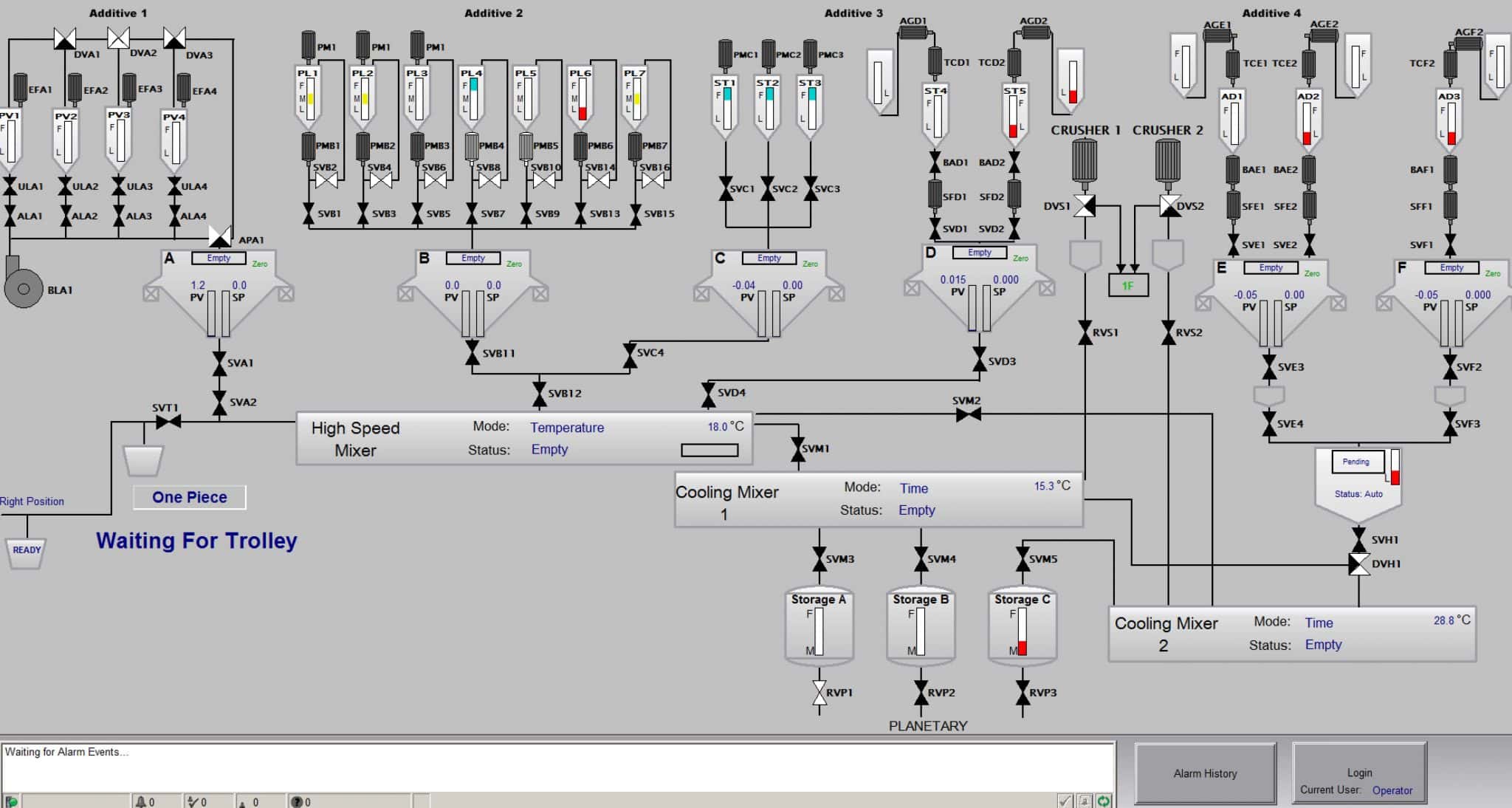
Task: Click the BLA1 blower icon
Action: coord(23,288)
